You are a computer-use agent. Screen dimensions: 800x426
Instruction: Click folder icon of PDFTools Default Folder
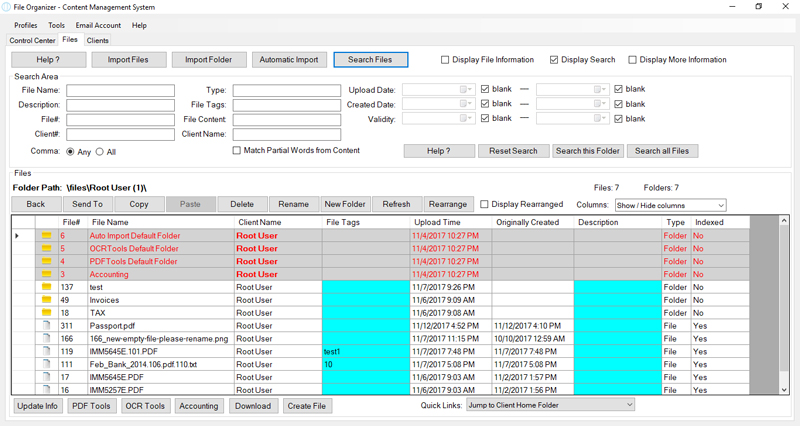[x=46, y=261]
